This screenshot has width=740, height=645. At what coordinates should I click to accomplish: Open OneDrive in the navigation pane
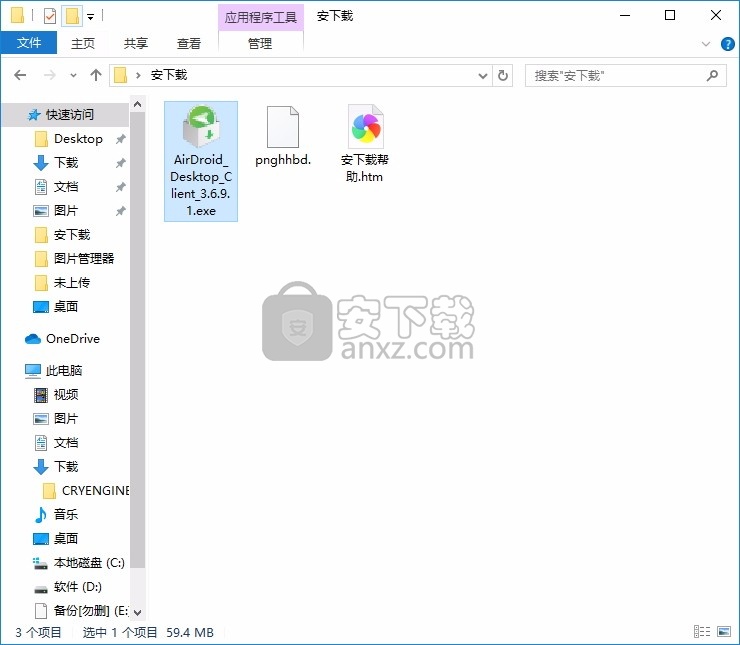coord(72,339)
